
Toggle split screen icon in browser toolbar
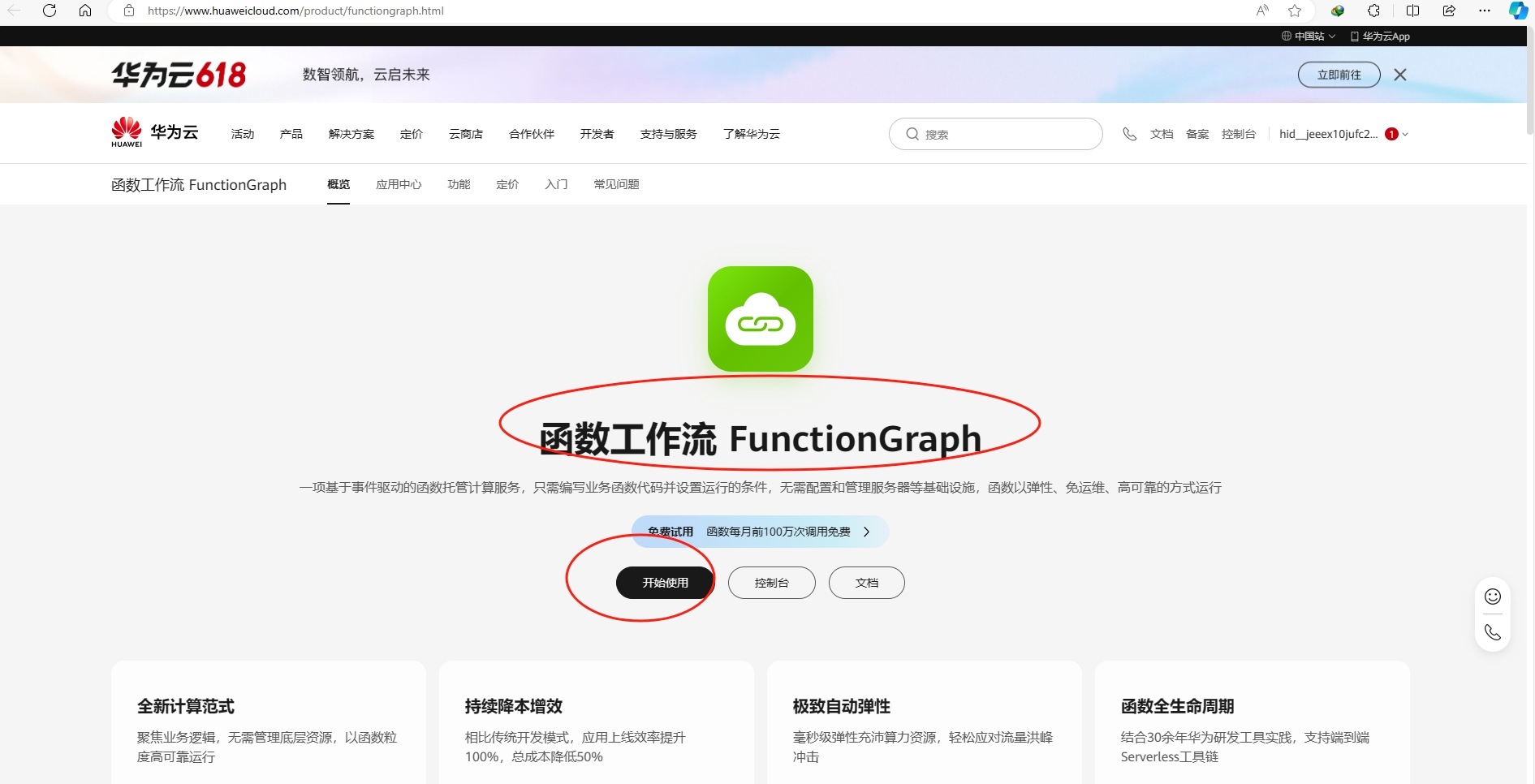[x=1412, y=11]
